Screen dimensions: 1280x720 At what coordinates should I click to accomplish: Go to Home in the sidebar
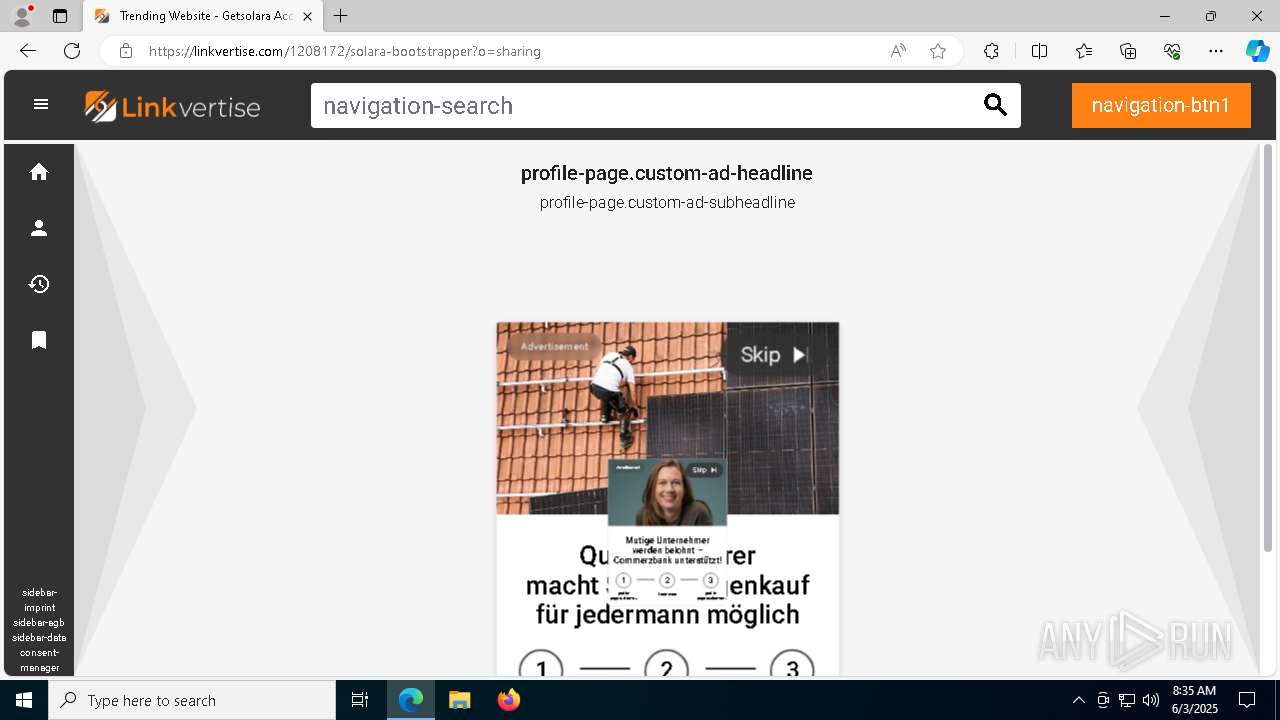coord(39,172)
